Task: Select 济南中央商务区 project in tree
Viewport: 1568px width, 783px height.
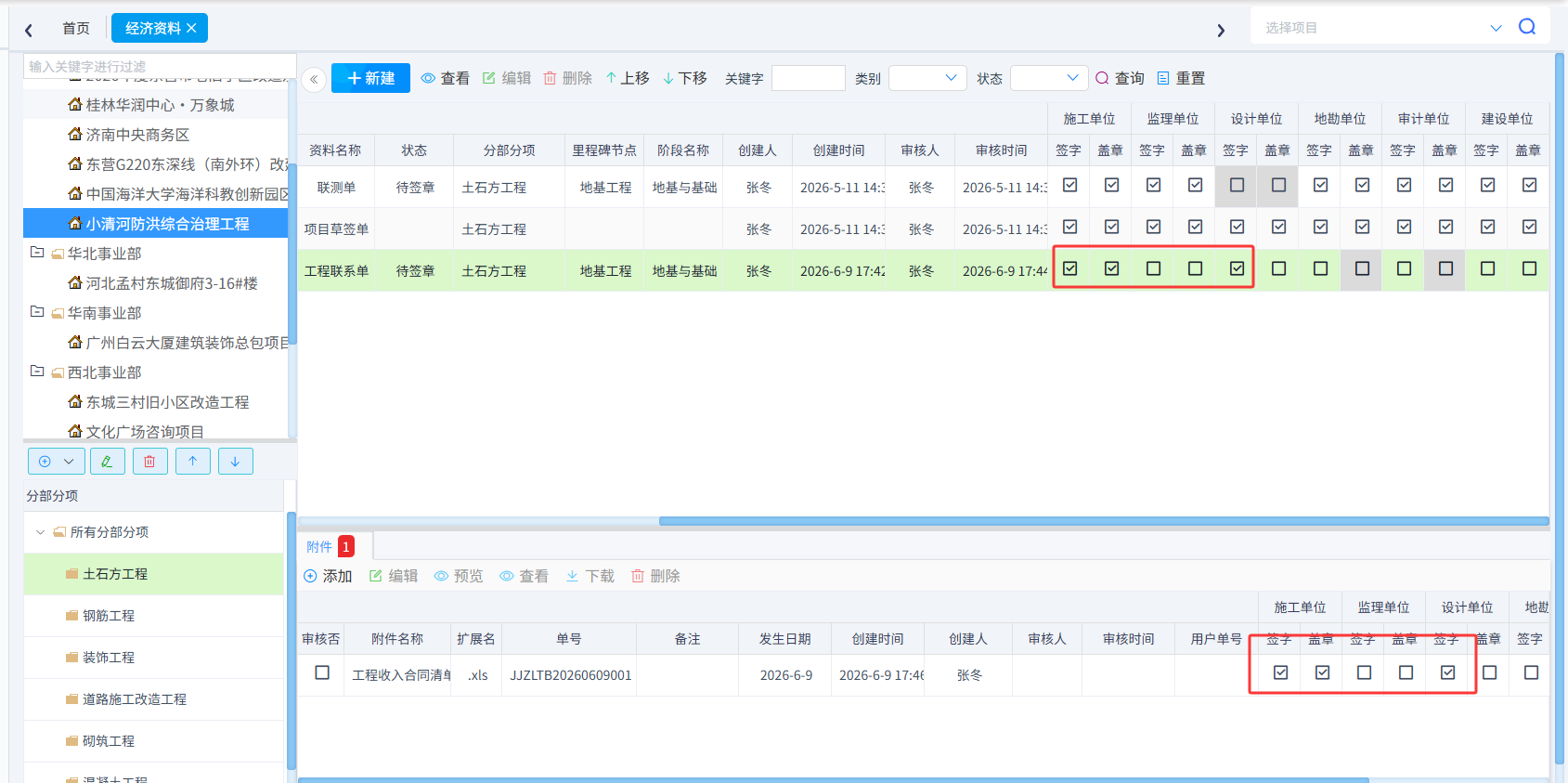Action: [137, 135]
